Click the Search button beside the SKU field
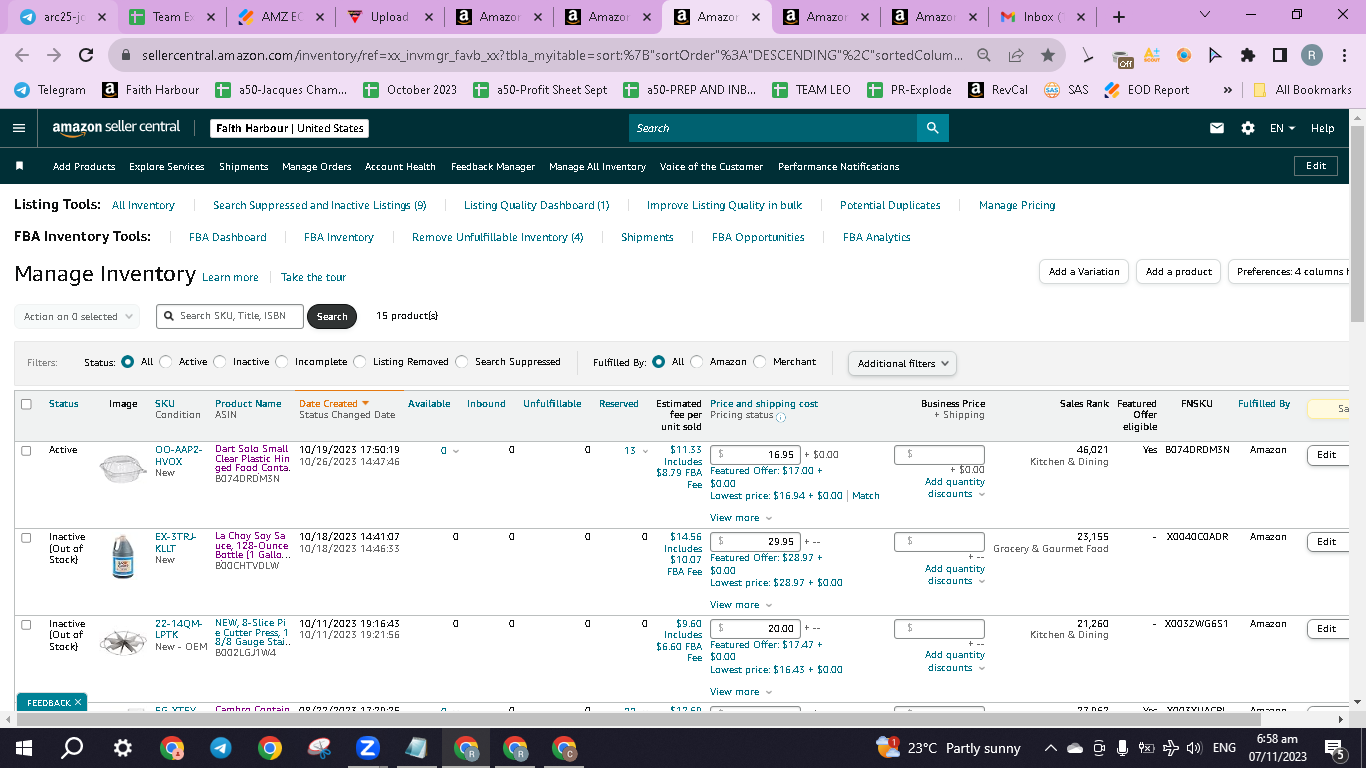 pyautogui.click(x=332, y=317)
